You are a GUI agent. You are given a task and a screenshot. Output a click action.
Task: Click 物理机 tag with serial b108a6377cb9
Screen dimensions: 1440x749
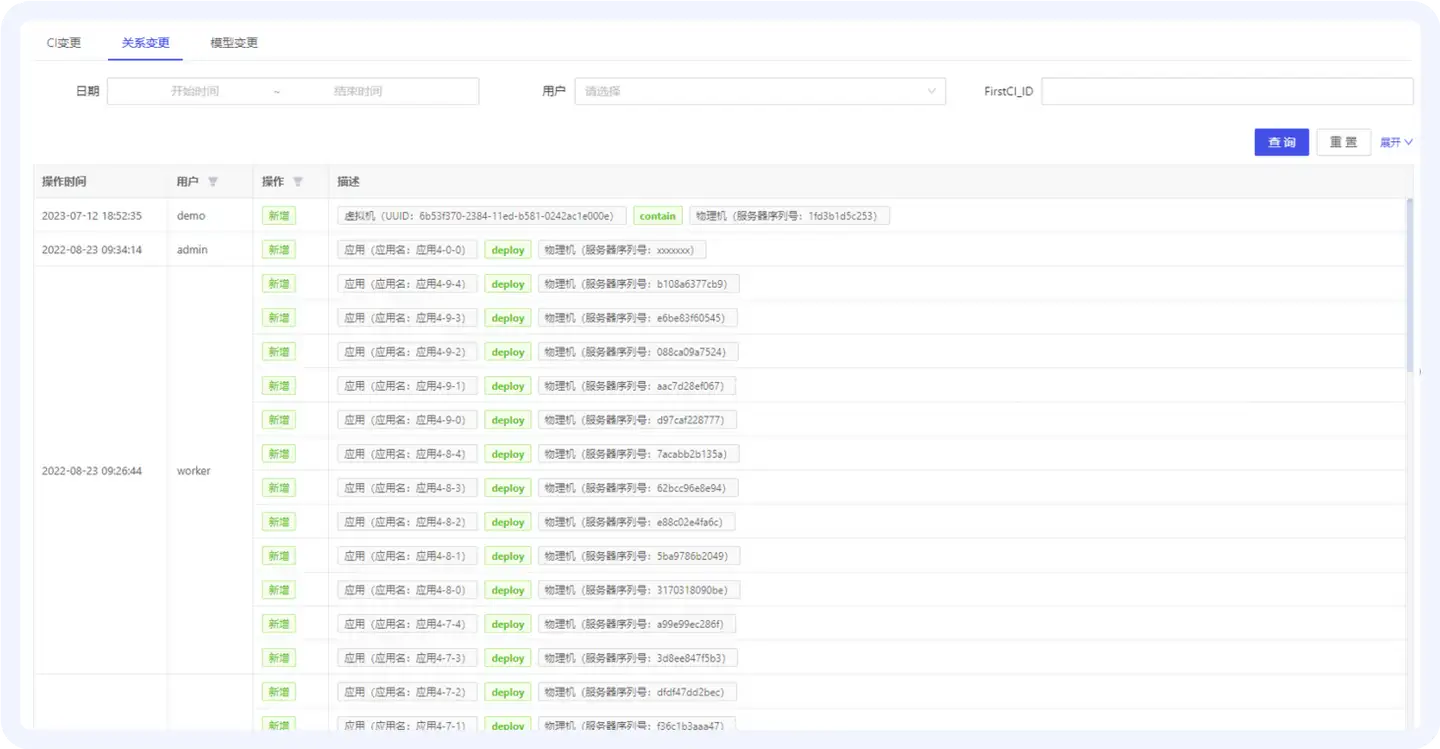click(639, 284)
